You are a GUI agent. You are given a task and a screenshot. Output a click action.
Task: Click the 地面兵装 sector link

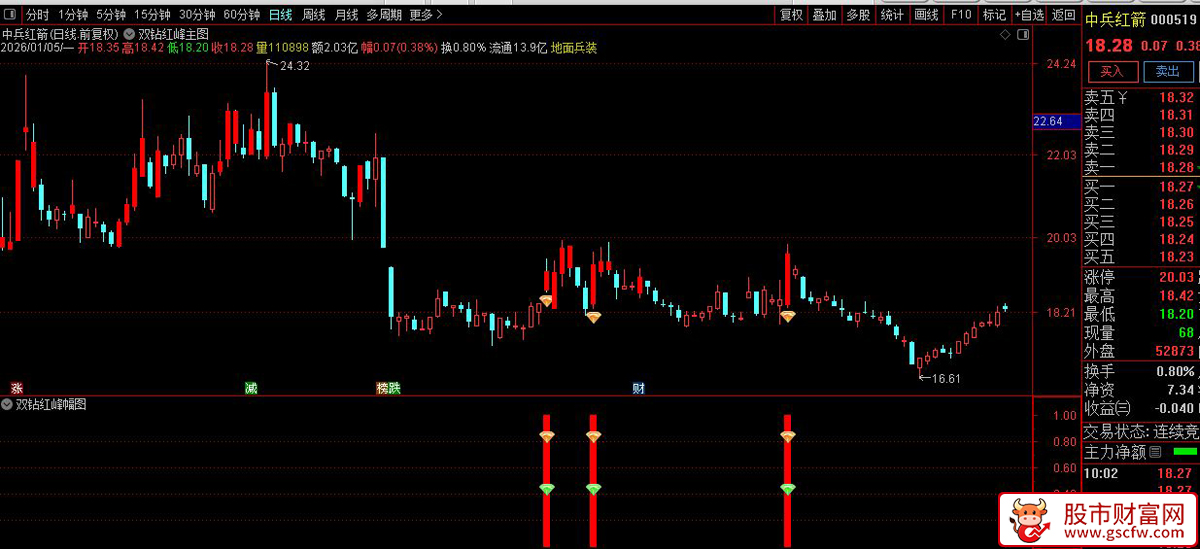(574, 47)
